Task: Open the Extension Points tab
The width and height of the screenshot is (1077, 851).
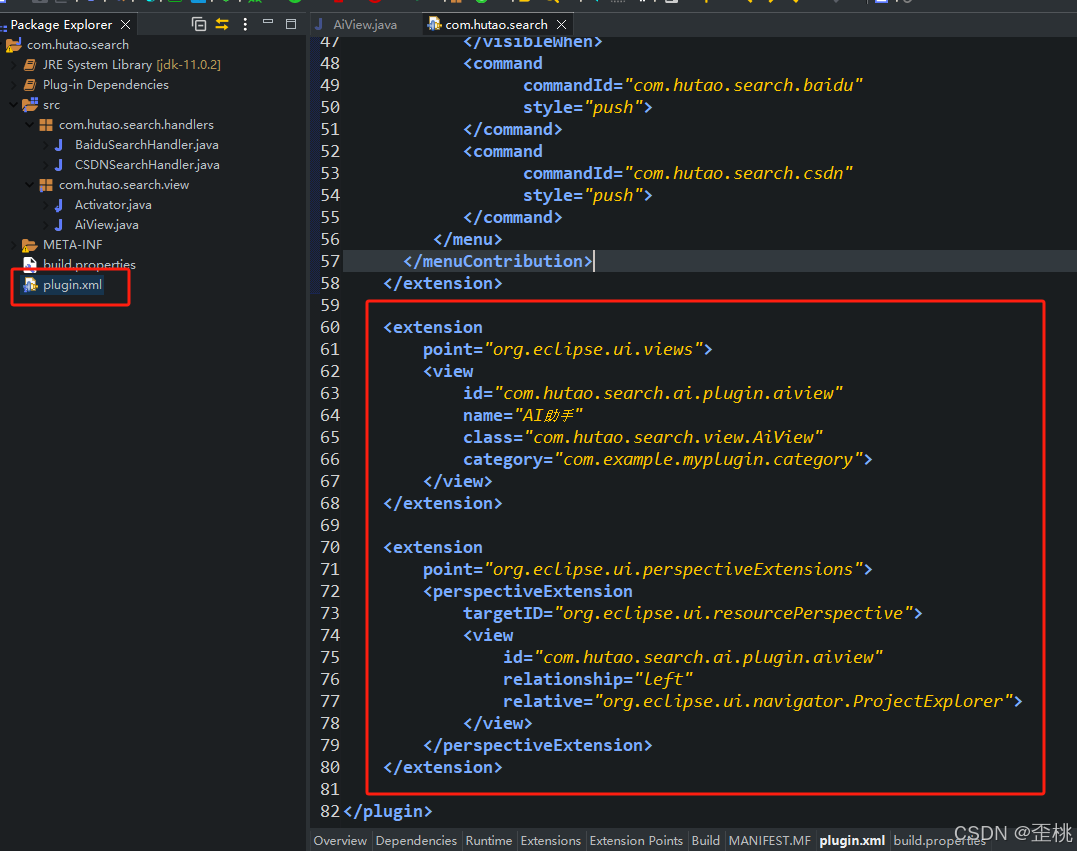Action: pyautogui.click(x=636, y=840)
